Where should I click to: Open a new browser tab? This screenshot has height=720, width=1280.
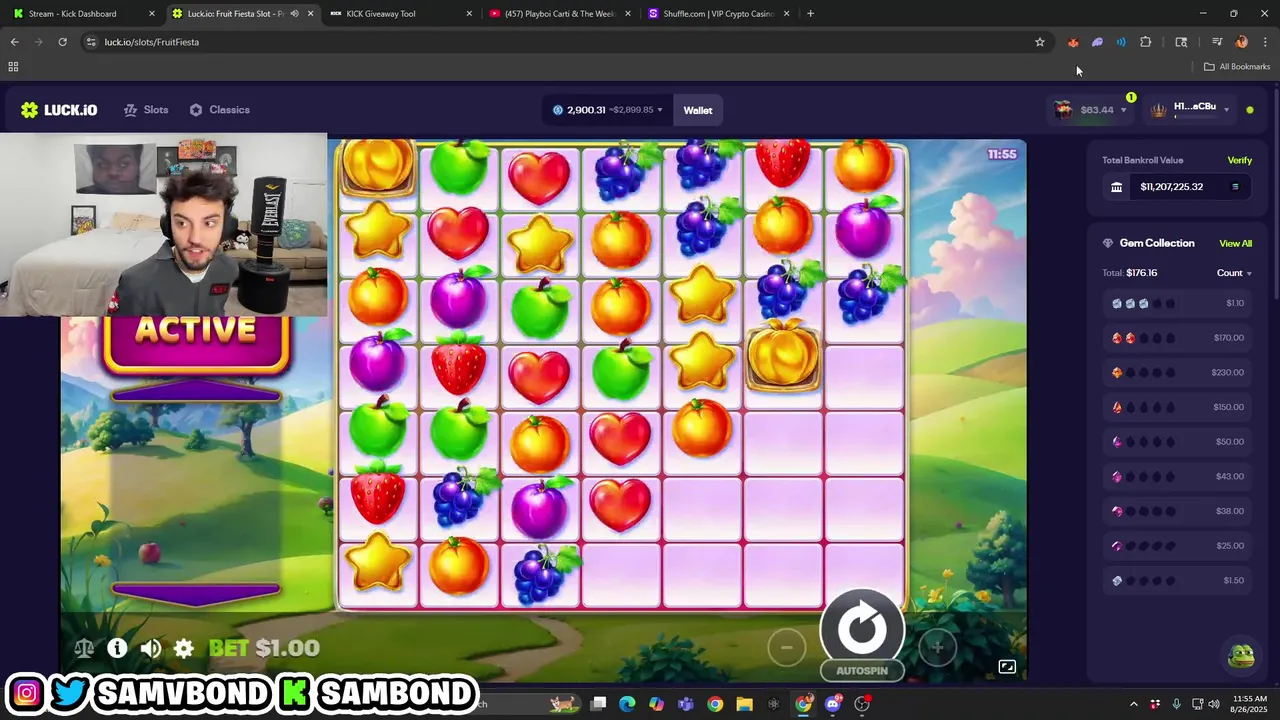(x=810, y=14)
